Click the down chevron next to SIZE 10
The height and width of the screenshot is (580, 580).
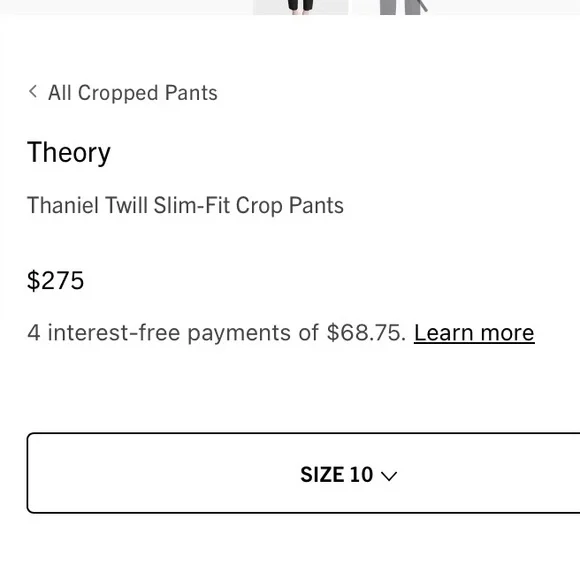pyautogui.click(x=389, y=476)
